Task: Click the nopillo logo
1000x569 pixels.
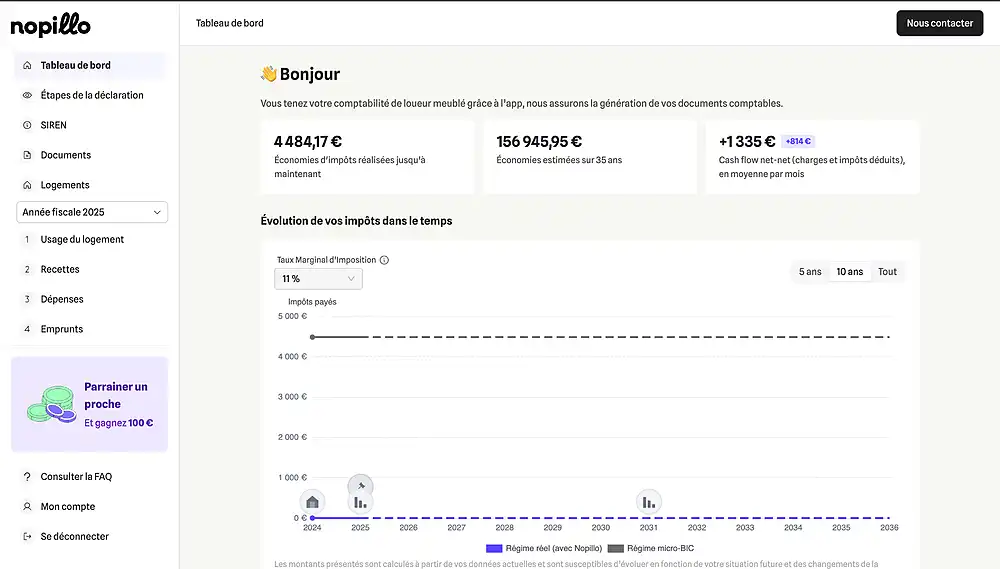Action: [50, 25]
